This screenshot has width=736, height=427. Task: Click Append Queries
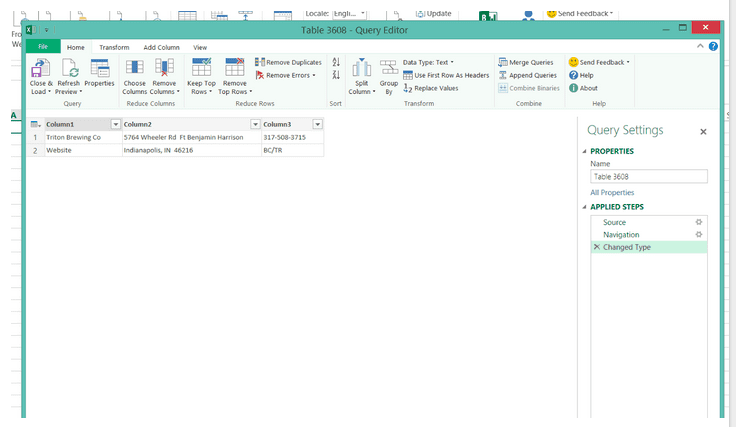[528, 75]
